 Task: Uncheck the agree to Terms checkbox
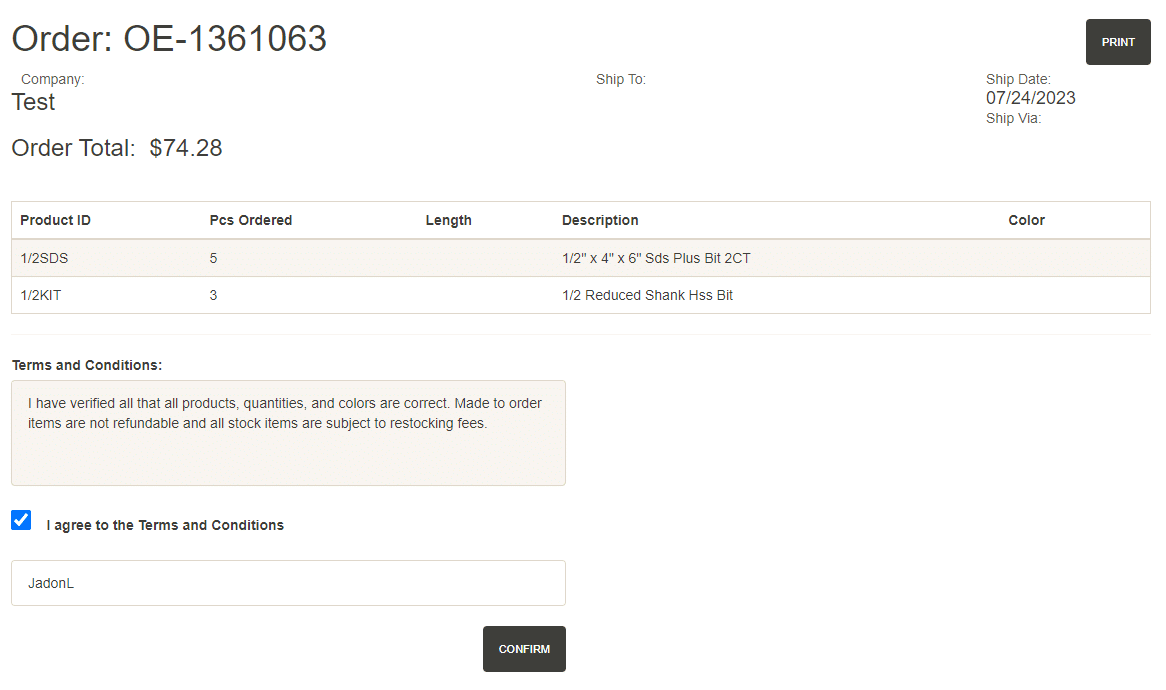coord(21,520)
